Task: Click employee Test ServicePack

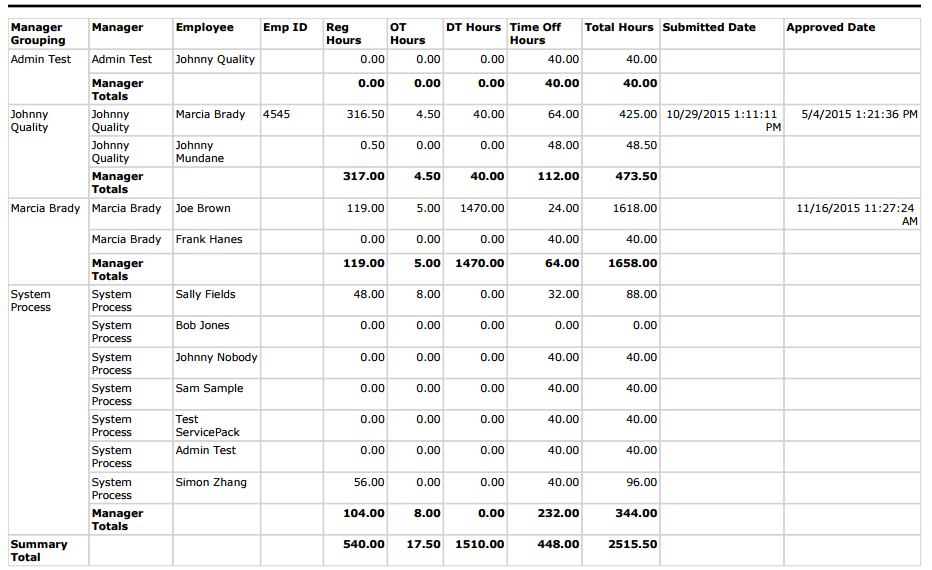Action: (207, 426)
